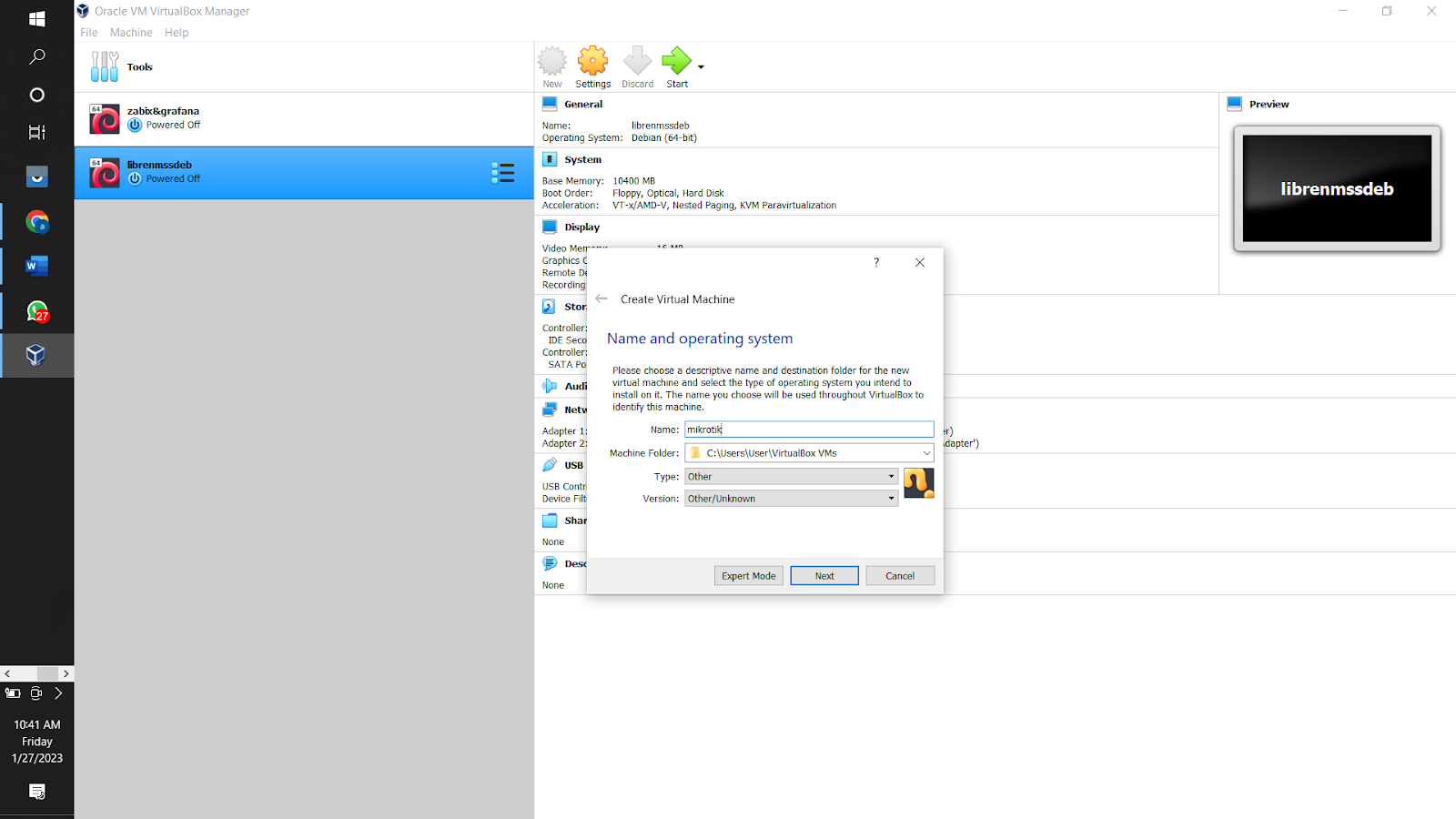Open Microsoft Word from the taskbar

coord(37,266)
